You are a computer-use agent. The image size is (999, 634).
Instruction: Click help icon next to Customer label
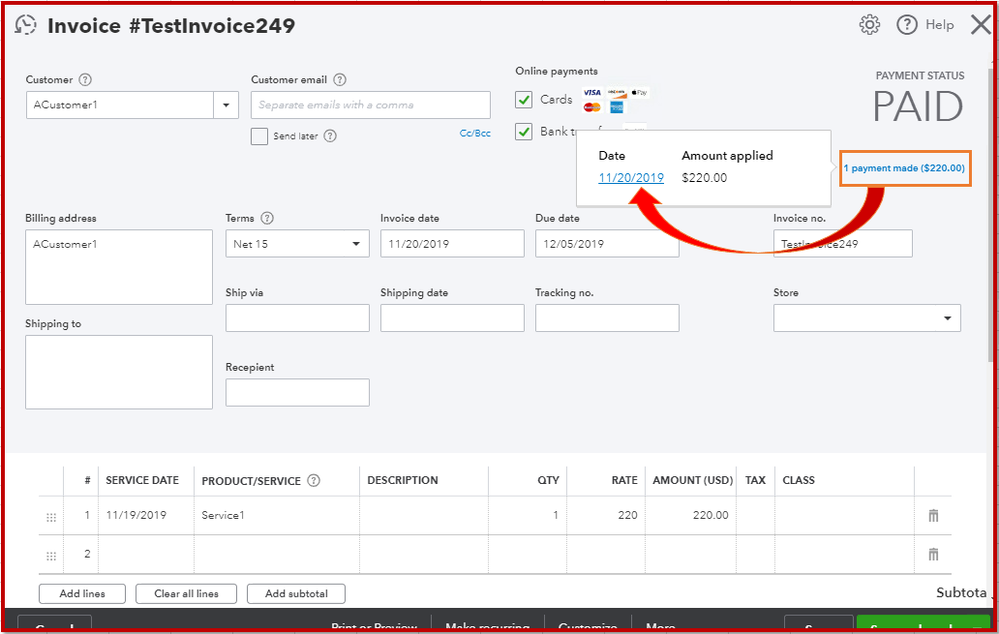(x=85, y=80)
